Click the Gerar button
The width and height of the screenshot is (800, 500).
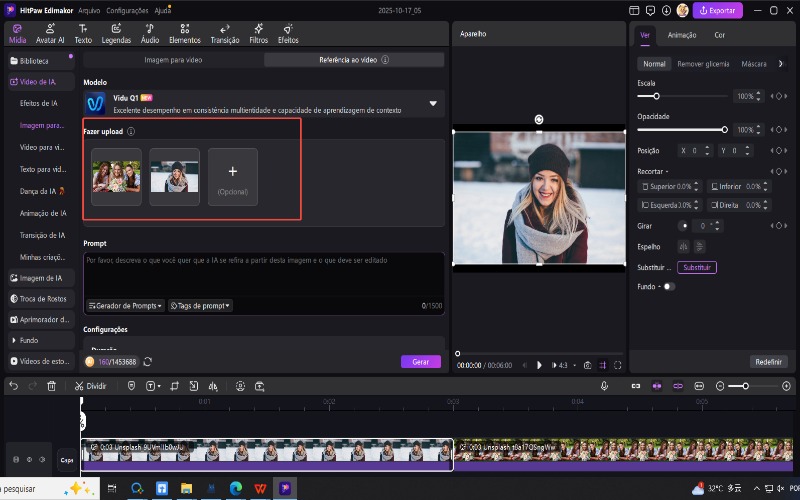tap(420, 362)
